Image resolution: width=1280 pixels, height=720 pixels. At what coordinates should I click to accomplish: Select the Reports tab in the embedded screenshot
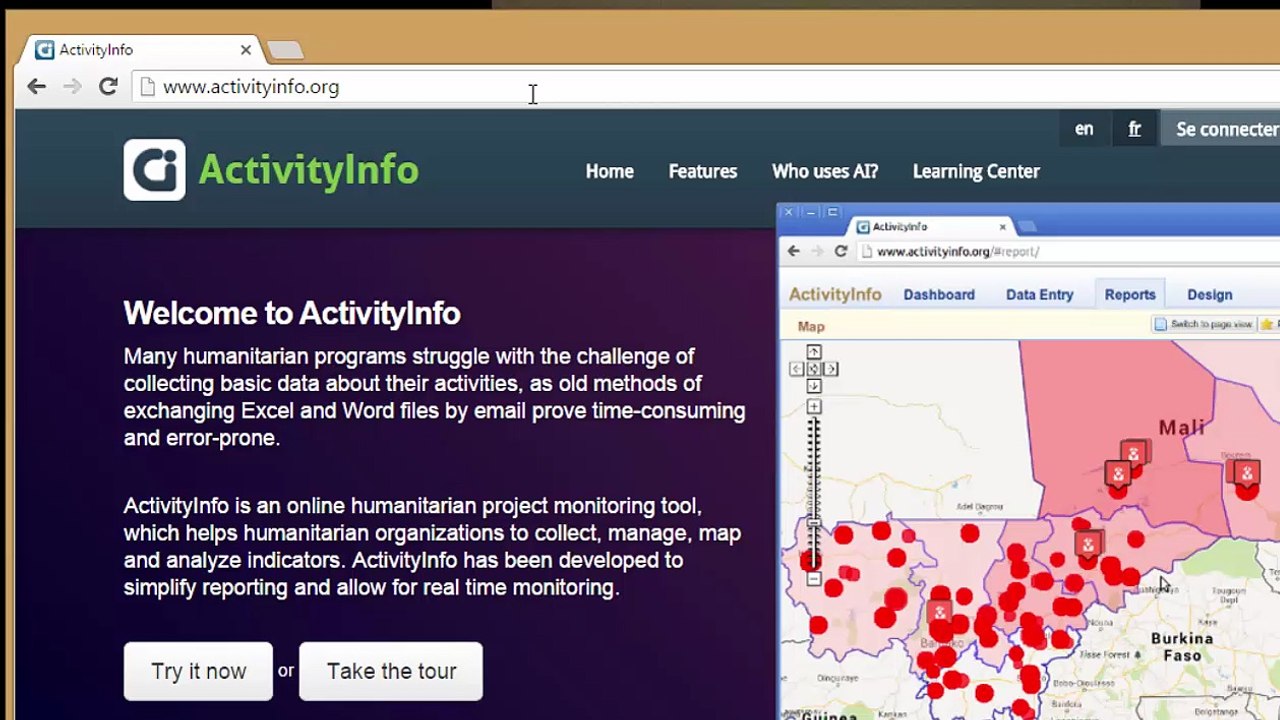1130,294
